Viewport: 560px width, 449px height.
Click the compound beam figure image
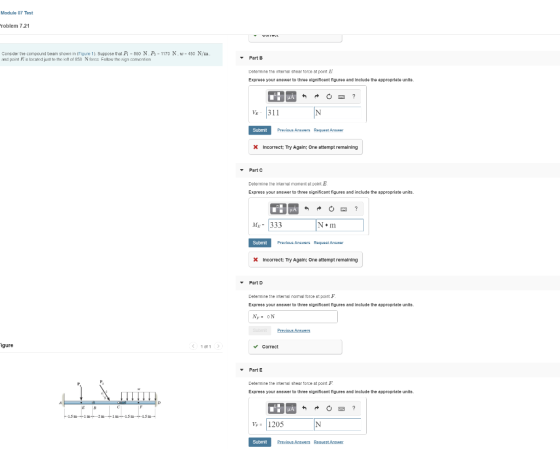(110, 400)
